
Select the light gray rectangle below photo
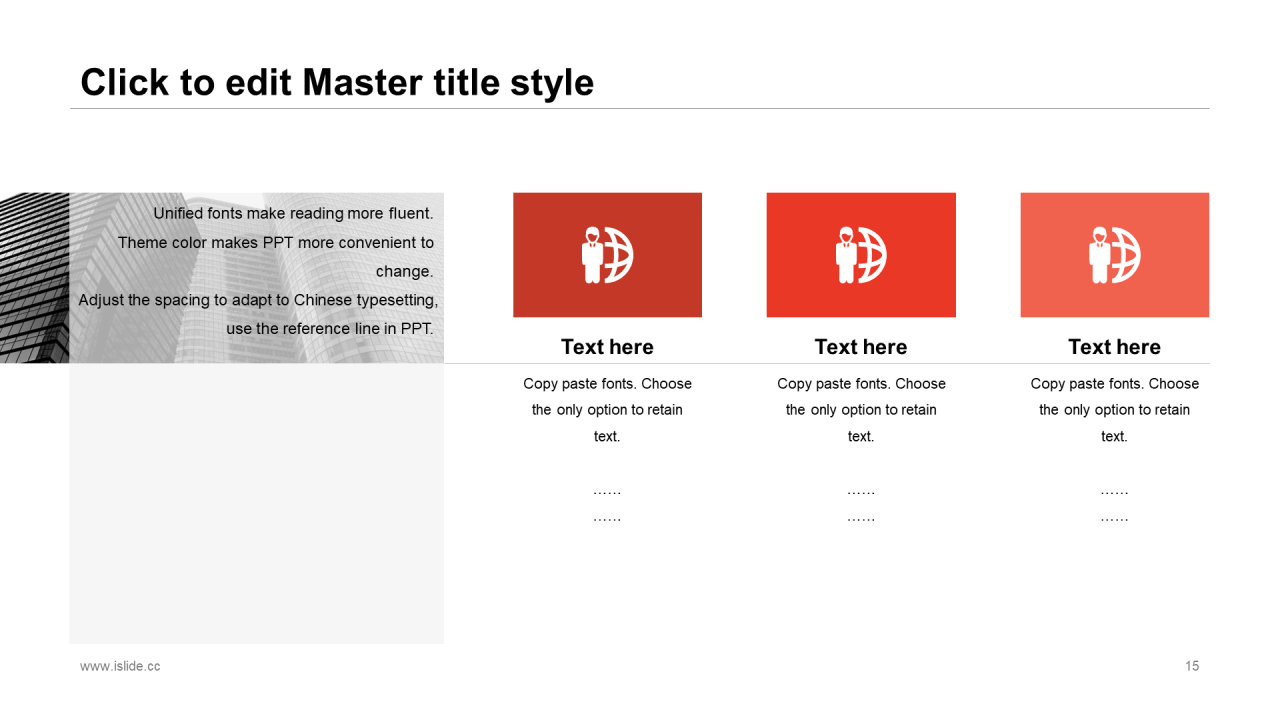256,503
